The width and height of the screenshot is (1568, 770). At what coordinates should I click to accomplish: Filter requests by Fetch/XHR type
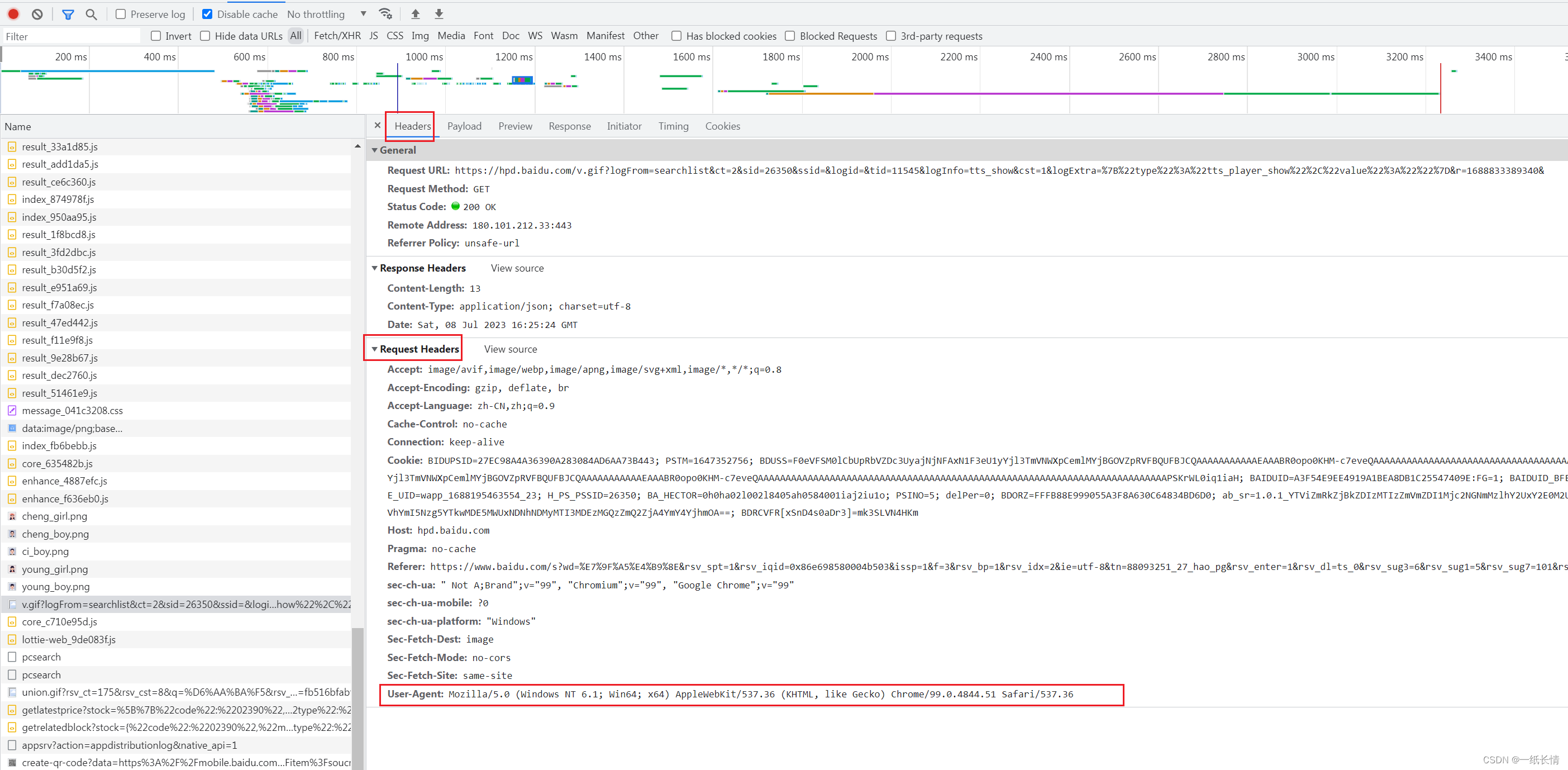coord(337,36)
